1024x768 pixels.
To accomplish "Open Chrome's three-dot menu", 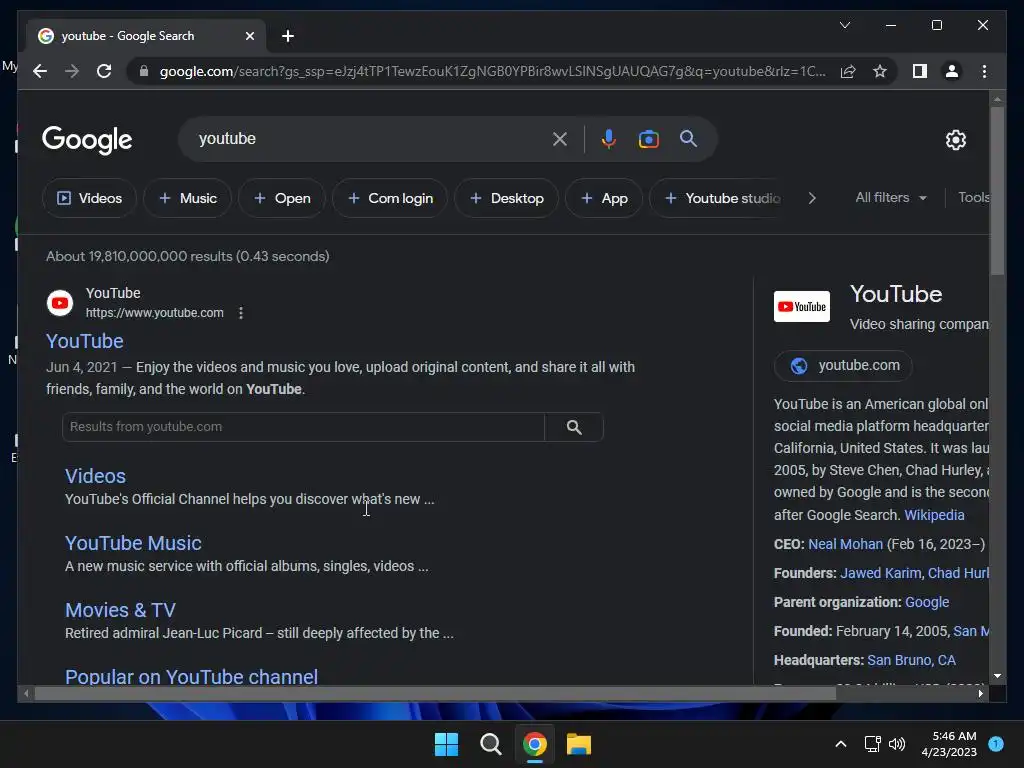I will 984,71.
